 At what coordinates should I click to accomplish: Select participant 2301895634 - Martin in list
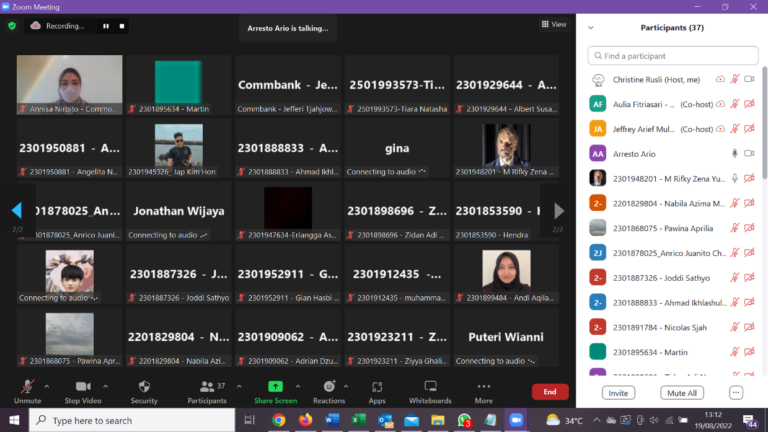(673, 352)
